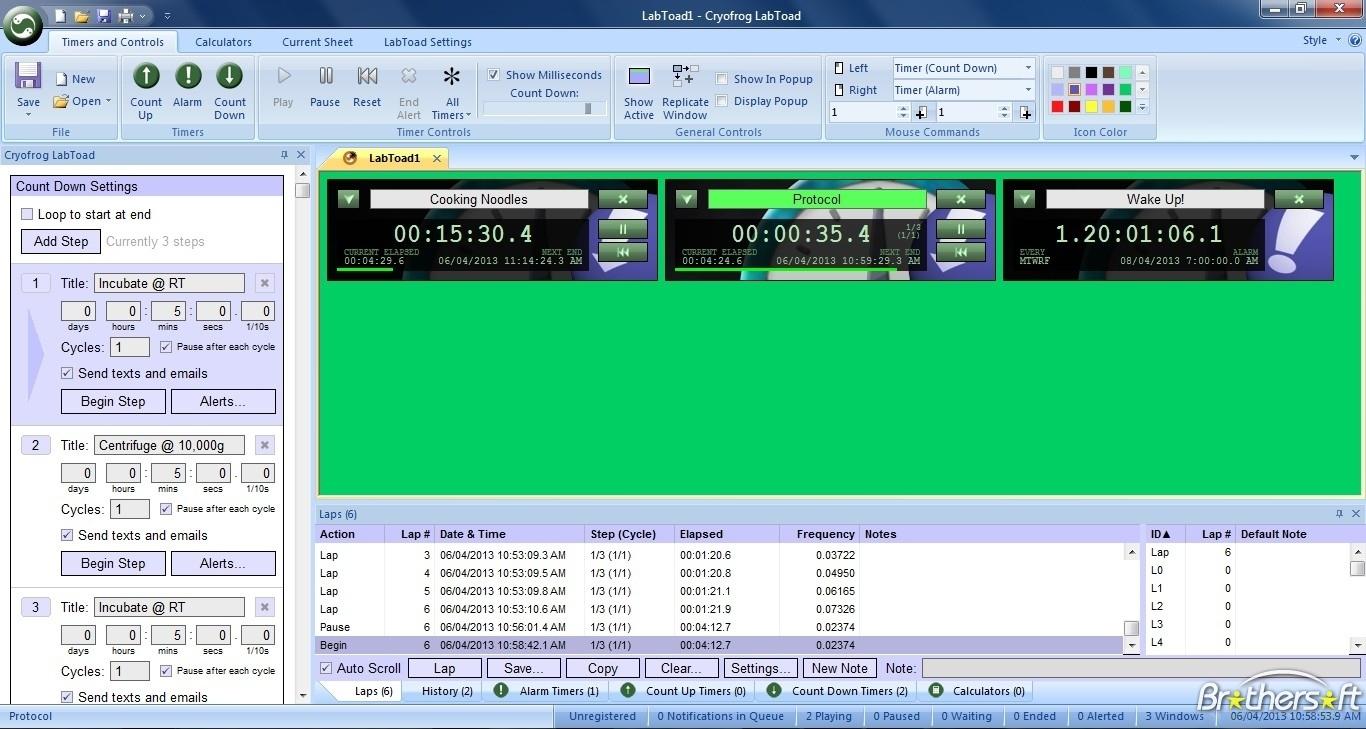Create a new sheet with New

(x=75, y=79)
